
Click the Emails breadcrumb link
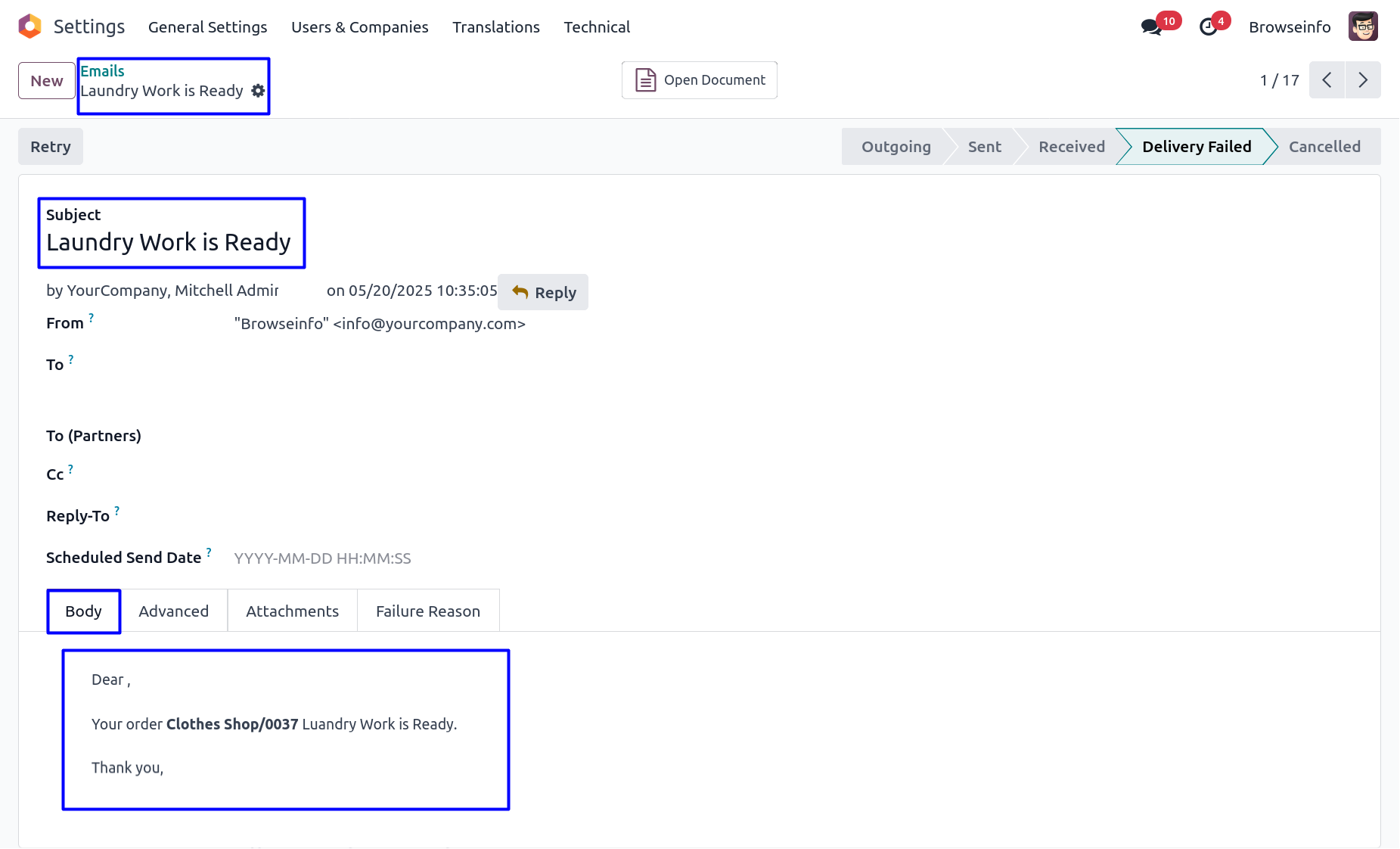tap(102, 71)
